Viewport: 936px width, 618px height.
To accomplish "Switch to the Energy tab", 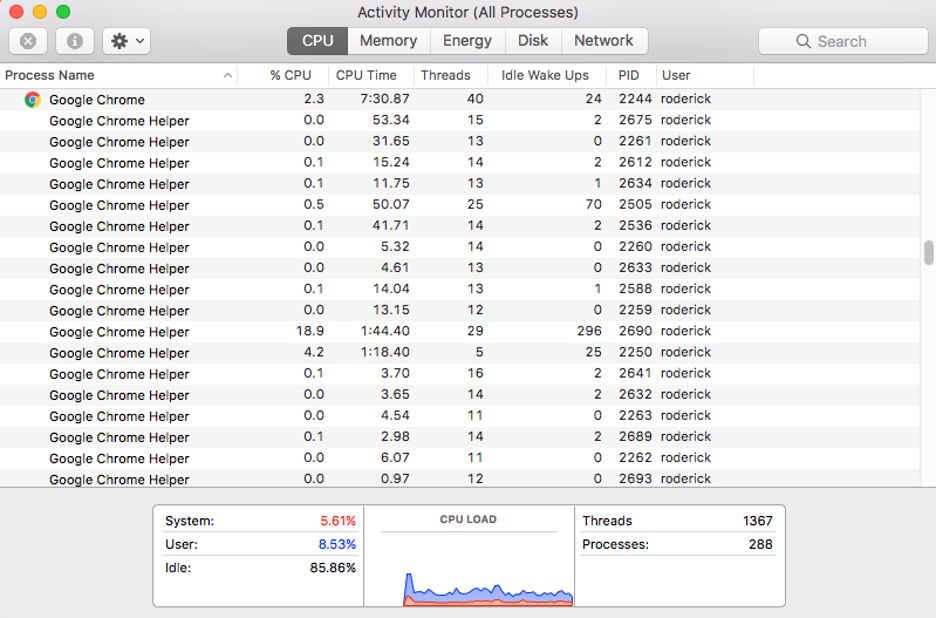I will (467, 41).
